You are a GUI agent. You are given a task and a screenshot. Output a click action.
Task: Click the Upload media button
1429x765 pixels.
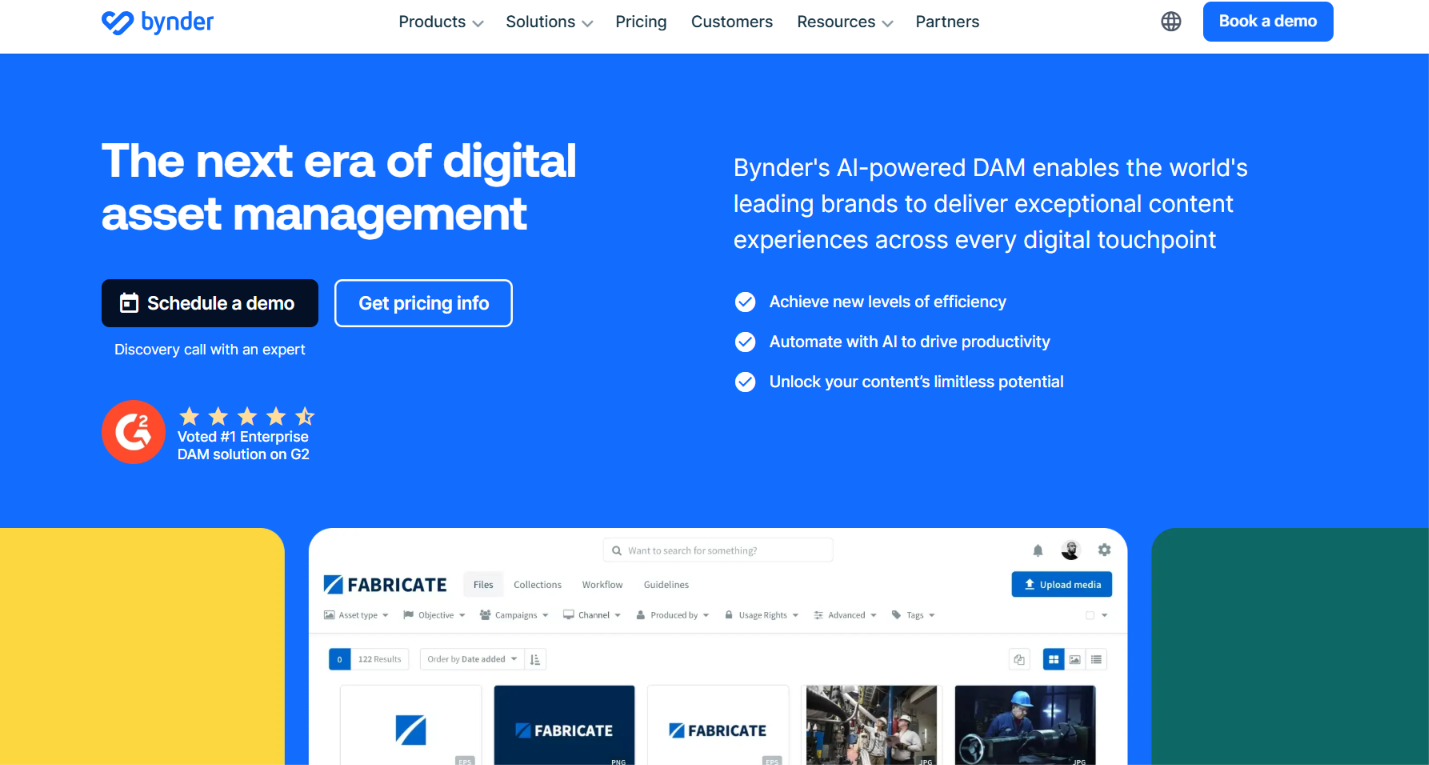coord(1062,585)
